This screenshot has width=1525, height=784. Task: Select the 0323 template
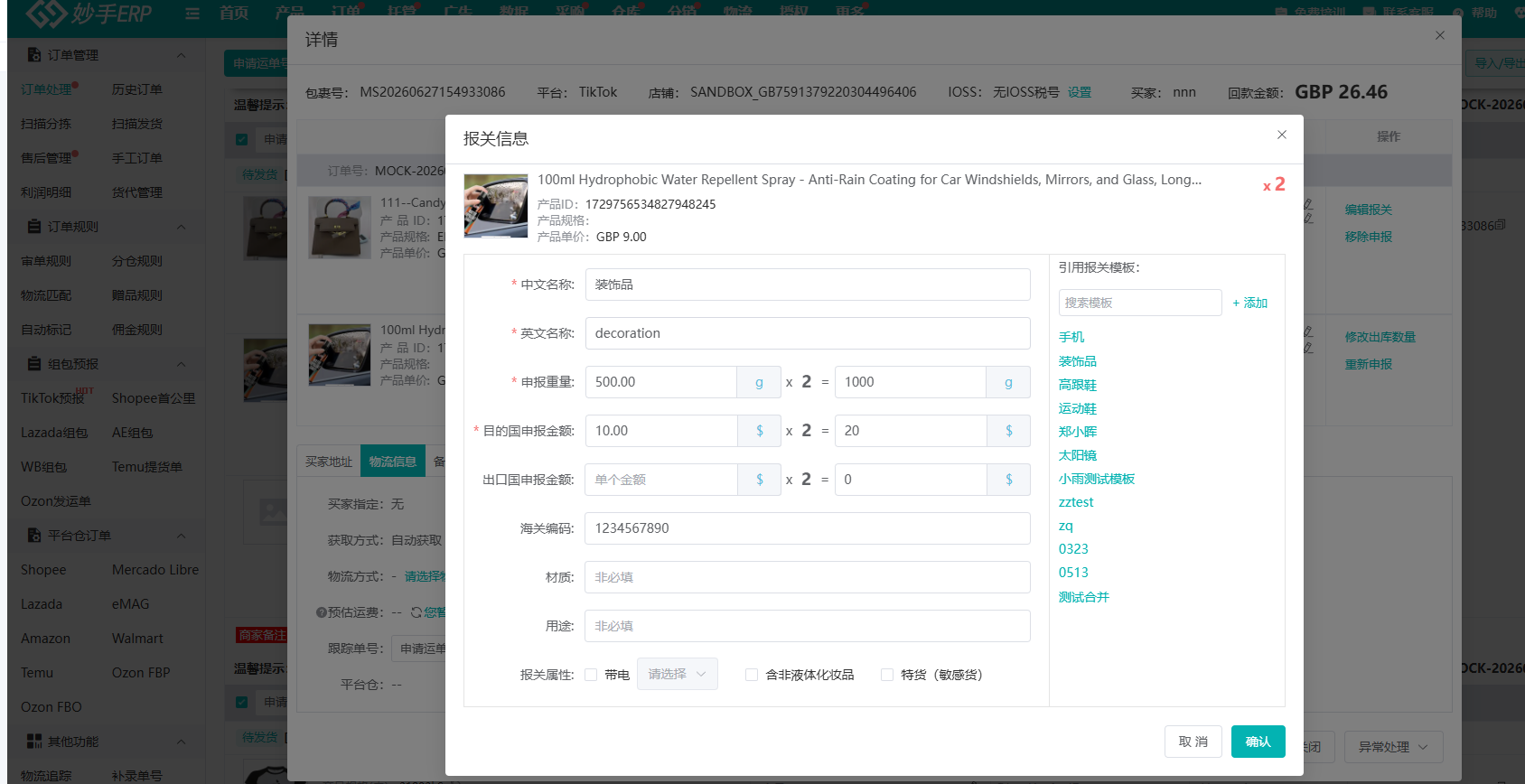[1073, 549]
